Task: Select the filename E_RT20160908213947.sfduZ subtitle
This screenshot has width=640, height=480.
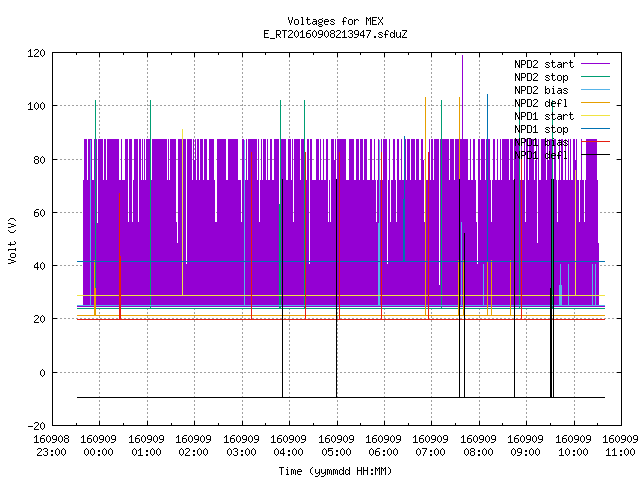Action: click(335, 34)
